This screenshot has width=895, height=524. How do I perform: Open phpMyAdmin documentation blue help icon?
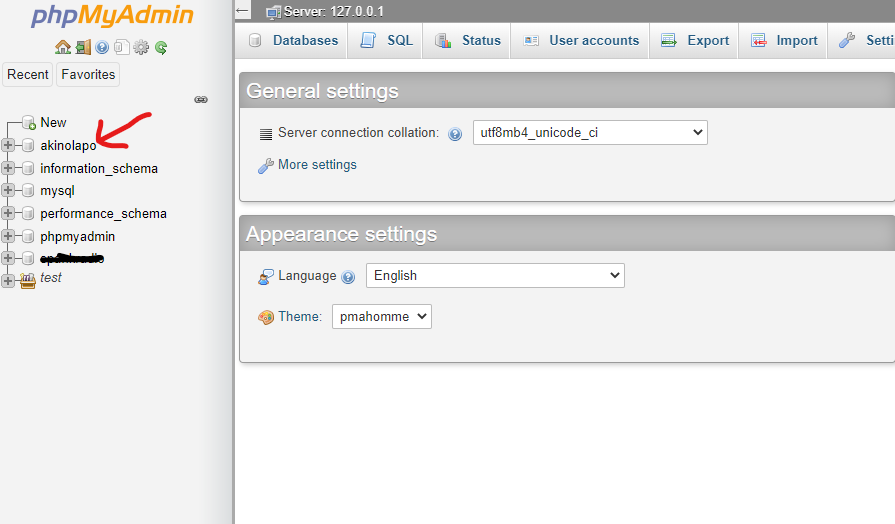point(102,47)
